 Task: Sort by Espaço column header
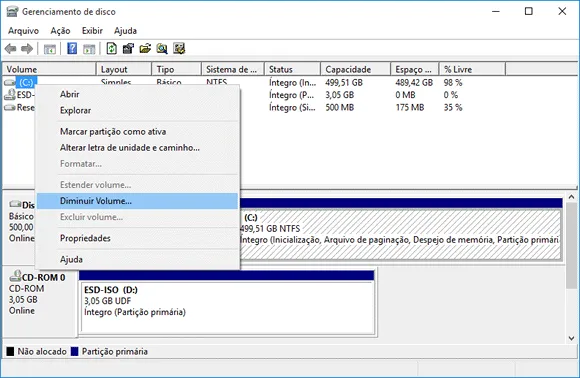tap(415, 69)
